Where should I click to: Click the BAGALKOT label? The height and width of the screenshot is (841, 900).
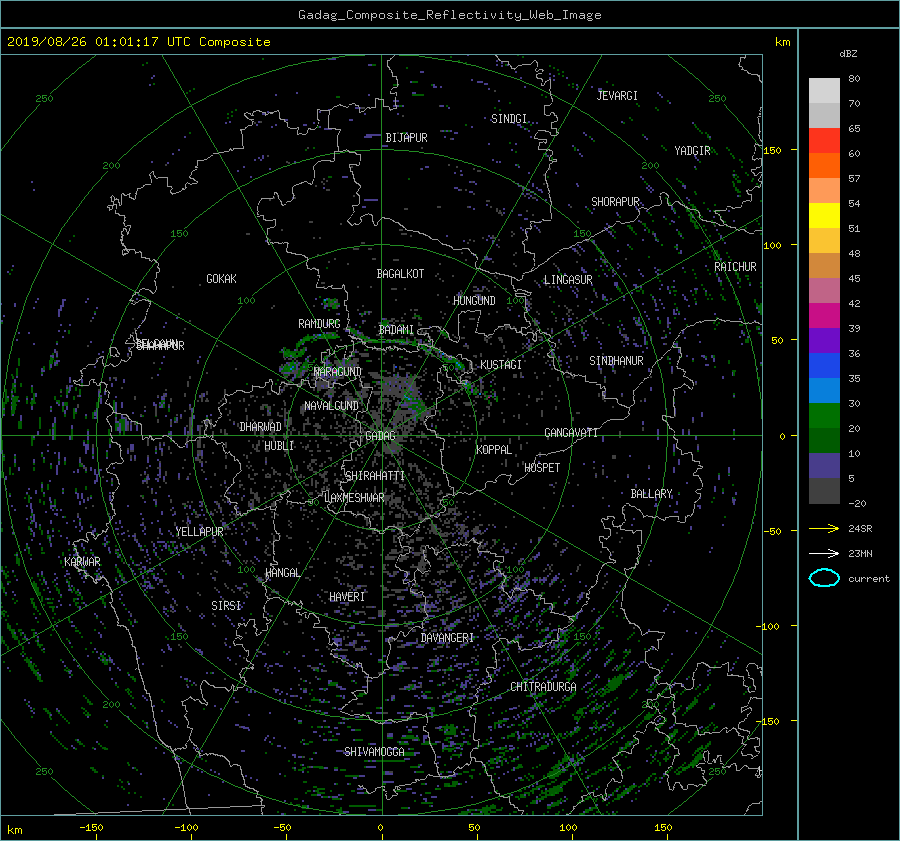(400, 274)
